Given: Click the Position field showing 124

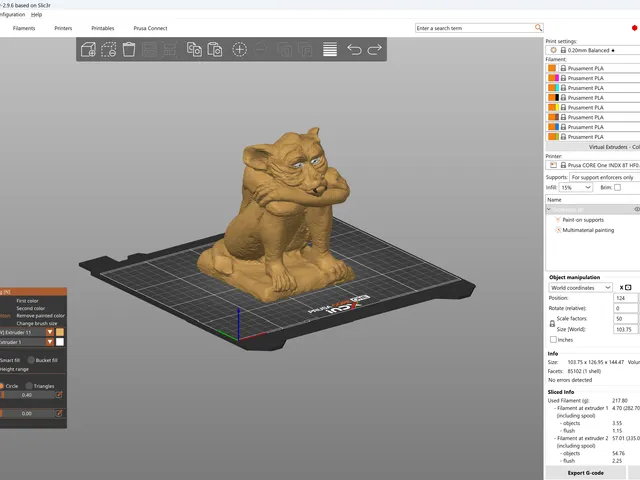Looking at the screenshot, I should pyautogui.click(x=625, y=298).
